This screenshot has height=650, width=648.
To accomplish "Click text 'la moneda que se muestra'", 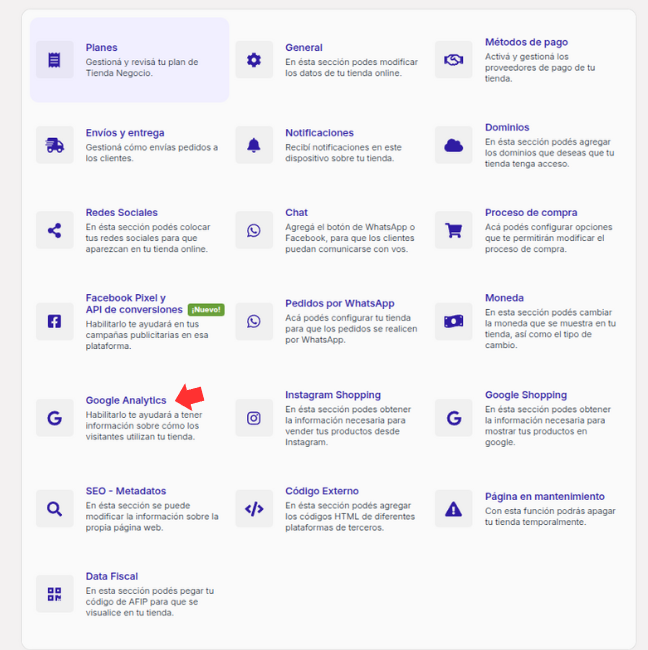I will coord(536,323).
